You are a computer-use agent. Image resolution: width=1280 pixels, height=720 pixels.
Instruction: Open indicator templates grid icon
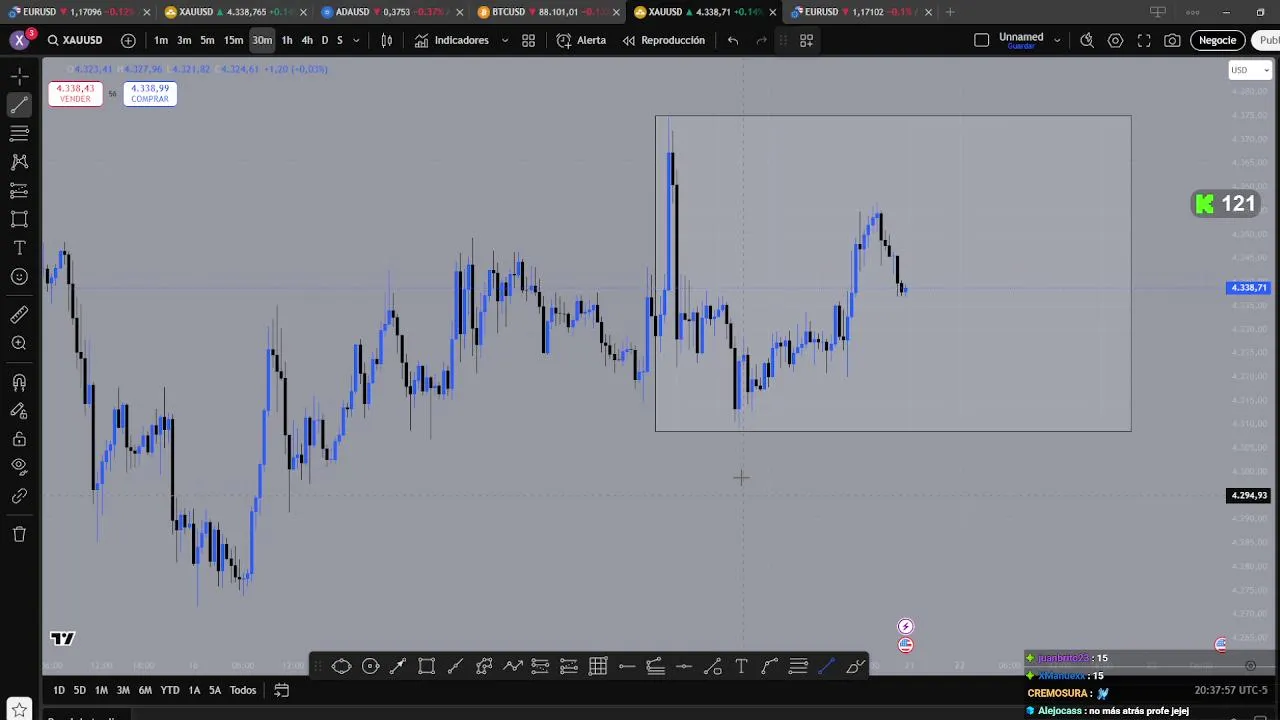point(528,40)
